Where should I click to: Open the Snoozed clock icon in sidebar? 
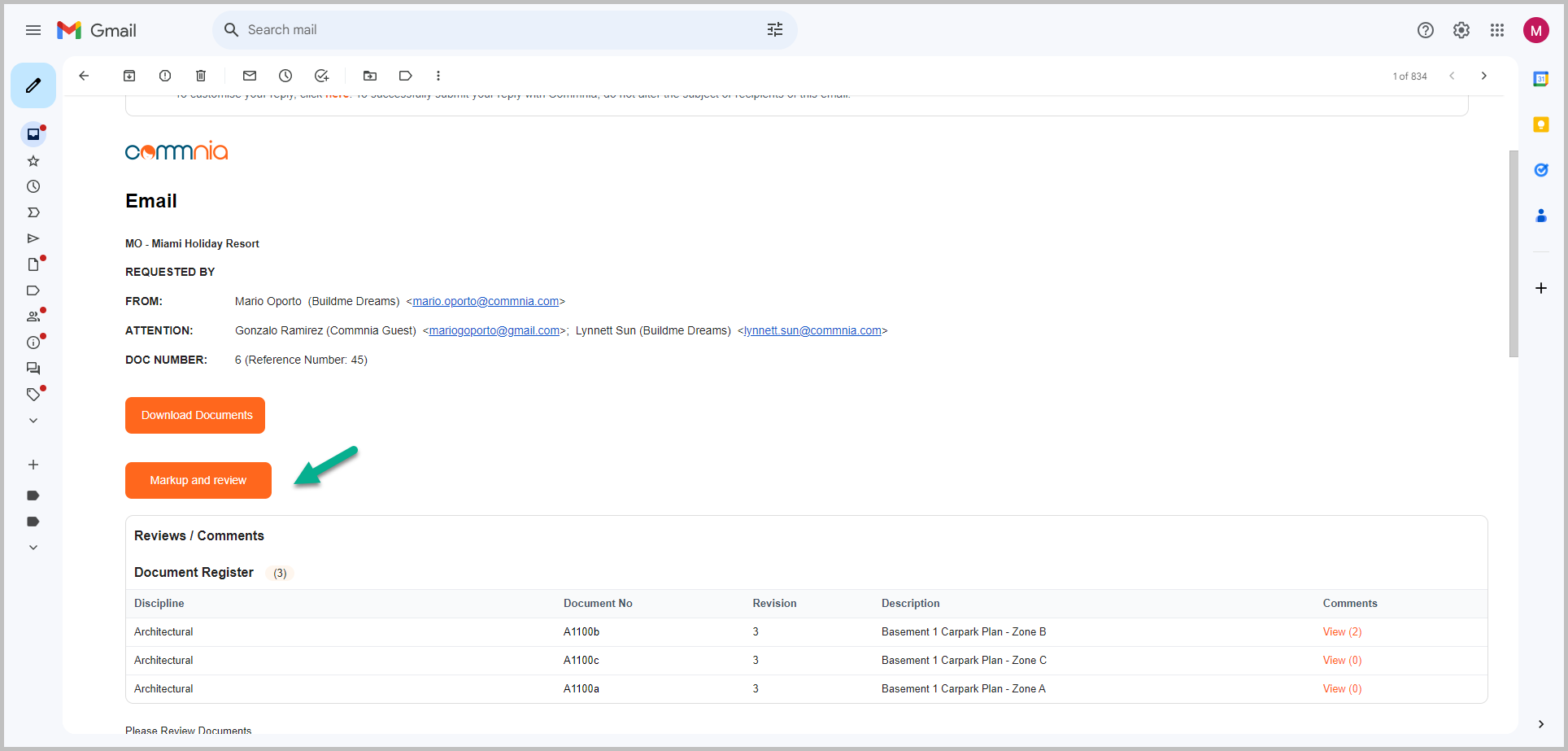[33, 186]
